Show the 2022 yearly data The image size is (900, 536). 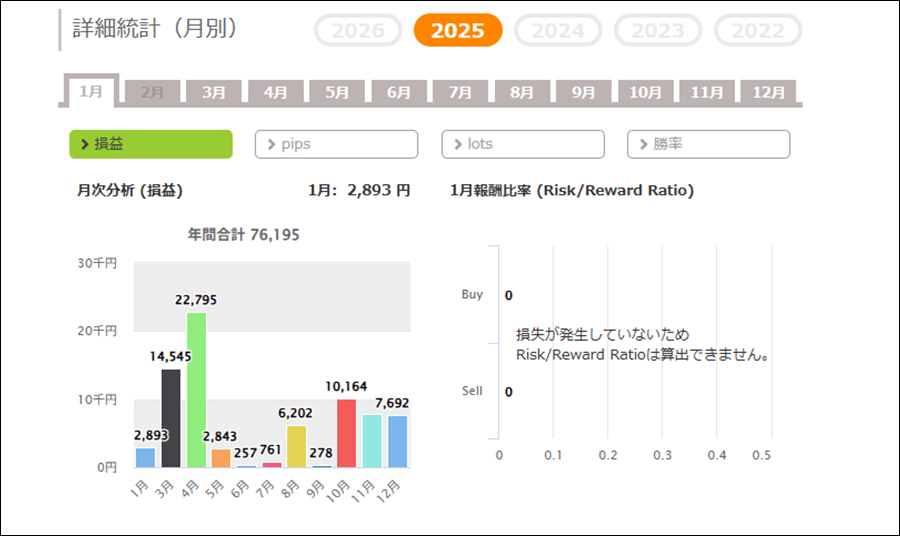click(x=758, y=31)
